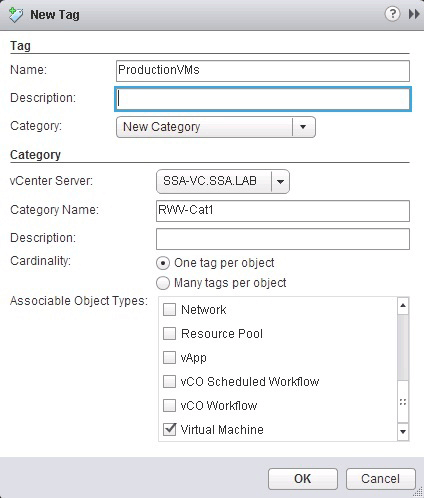Enable the Resource Pool checkbox
Viewport: 424px width, 498px height.
pos(169,334)
